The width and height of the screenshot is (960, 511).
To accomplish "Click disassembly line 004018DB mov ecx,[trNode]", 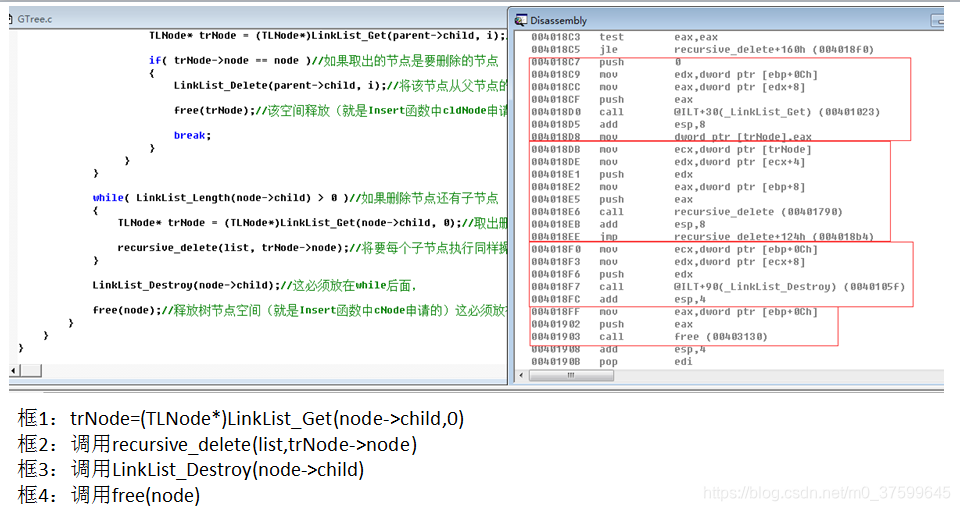I will tap(671, 149).
